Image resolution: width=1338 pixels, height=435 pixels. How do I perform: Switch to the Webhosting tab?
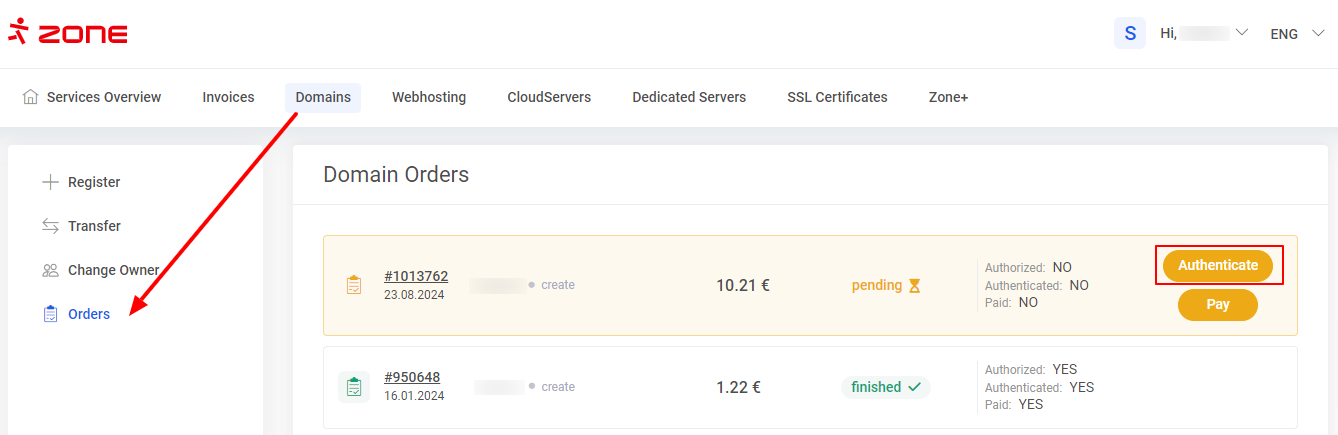tap(428, 97)
